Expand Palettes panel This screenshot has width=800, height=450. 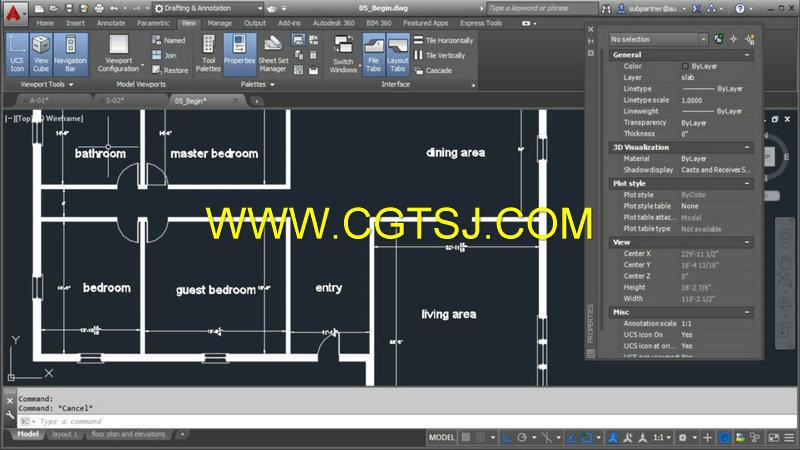click(x=258, y=84)
